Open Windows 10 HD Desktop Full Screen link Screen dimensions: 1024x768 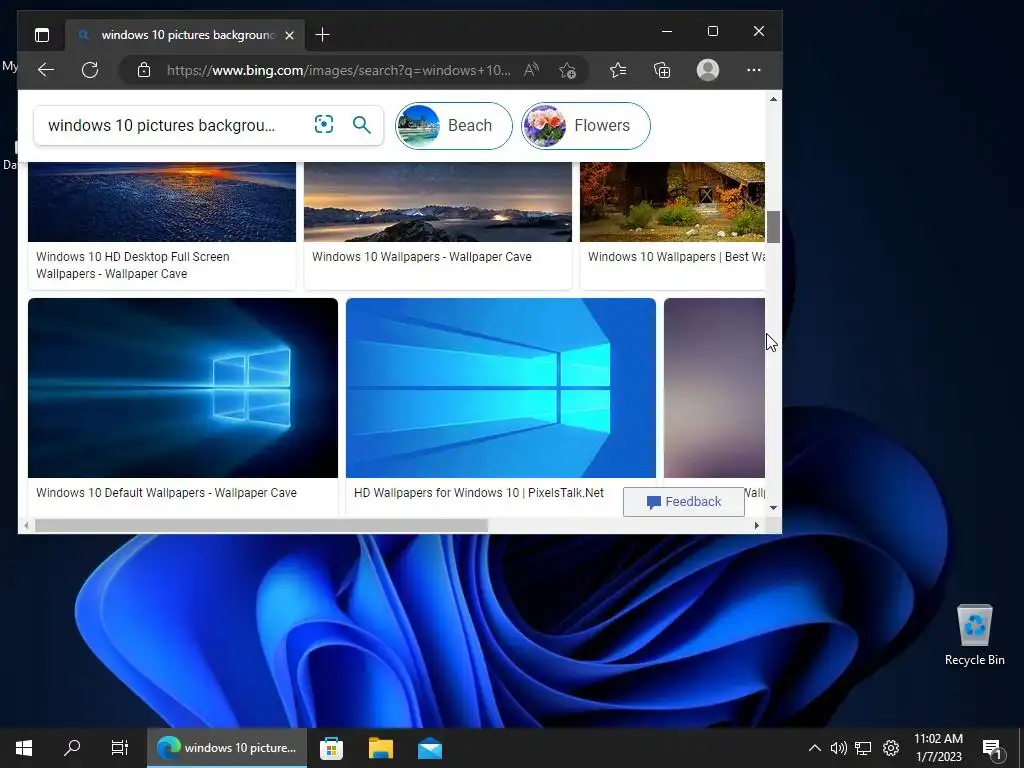[133, 265]
